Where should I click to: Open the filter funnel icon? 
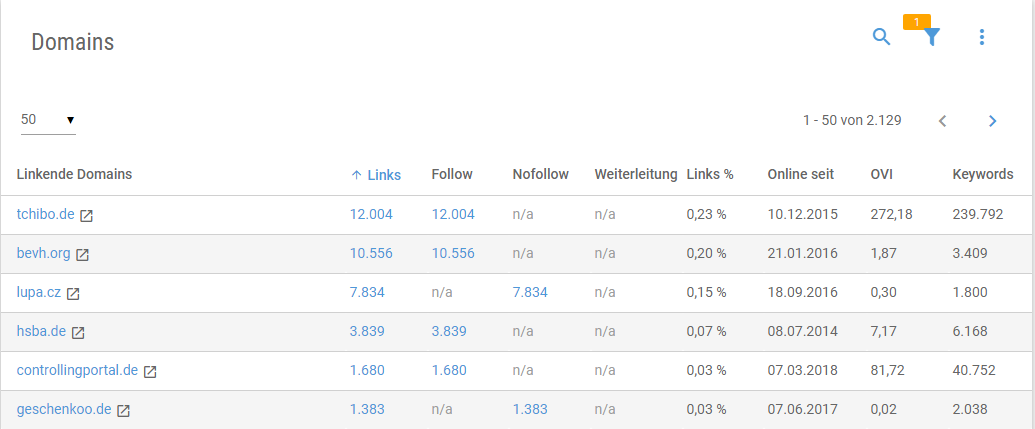931,37
